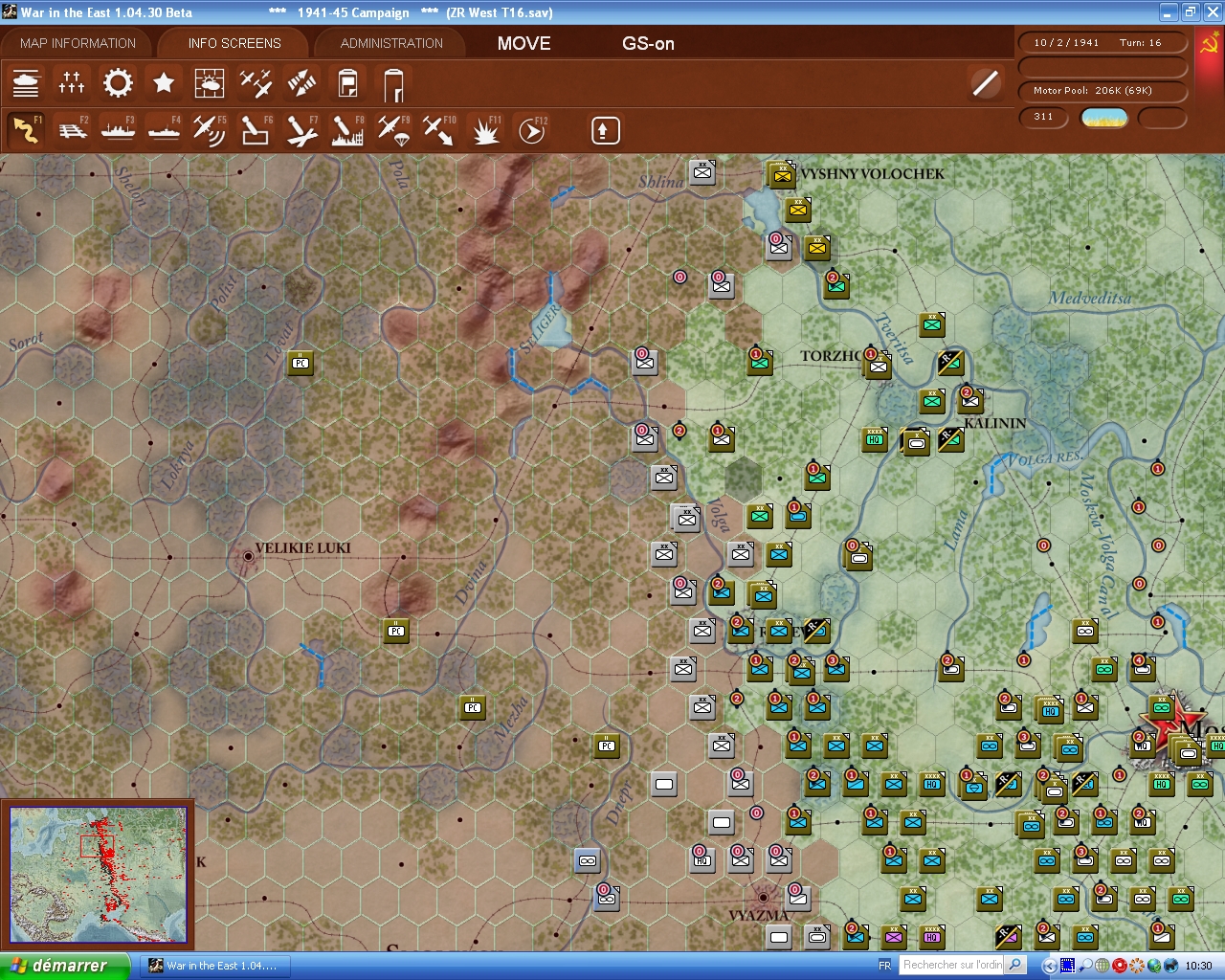Click the diagonal slash round button
Screen dimensions: 1225x980
(985, 83)
